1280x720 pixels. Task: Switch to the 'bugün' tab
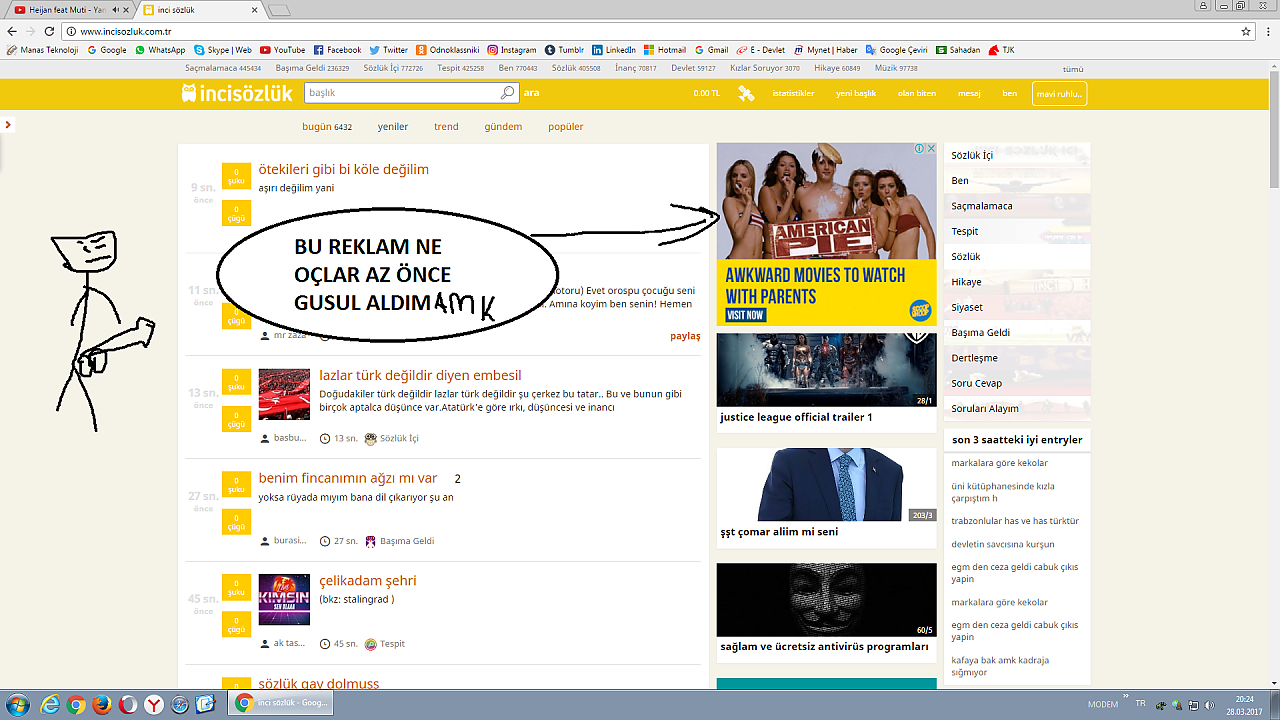[327, 127]
